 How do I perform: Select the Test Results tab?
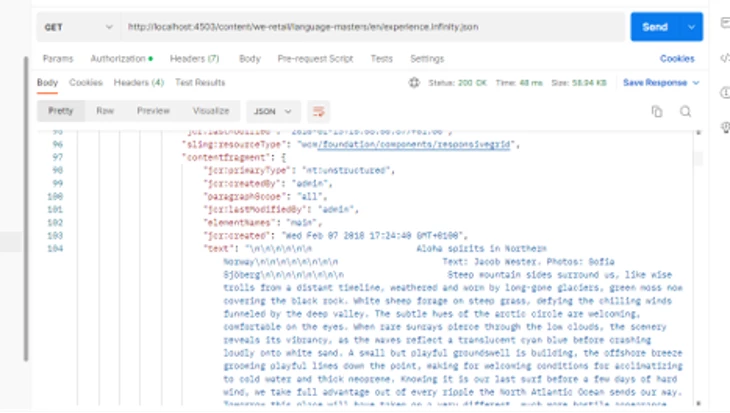pyautogui.click(x=200, y=83)
